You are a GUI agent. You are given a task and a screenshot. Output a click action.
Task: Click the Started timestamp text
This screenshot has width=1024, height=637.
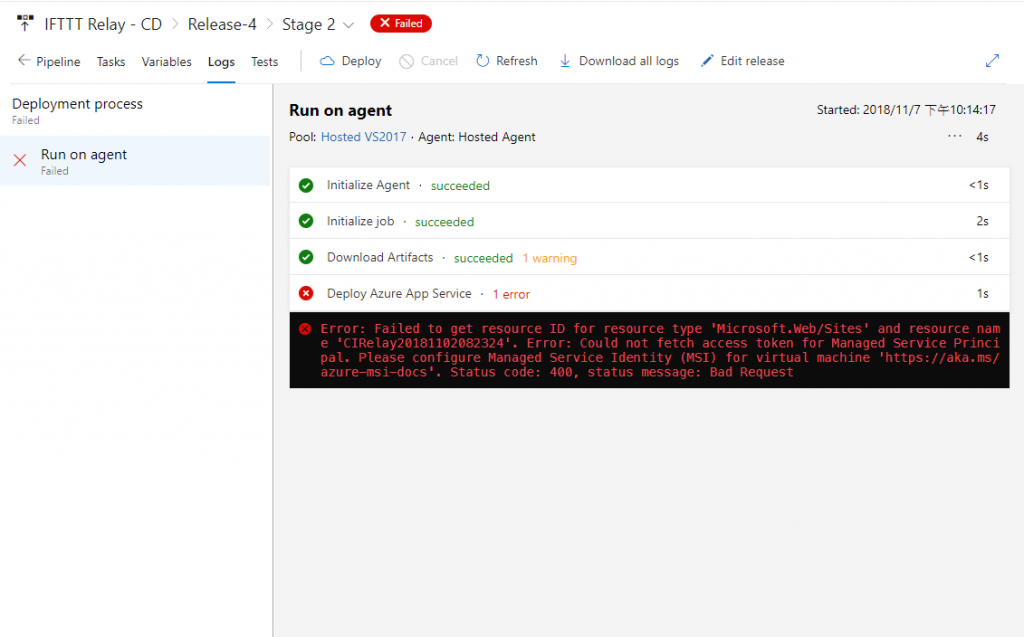point(906,110)
